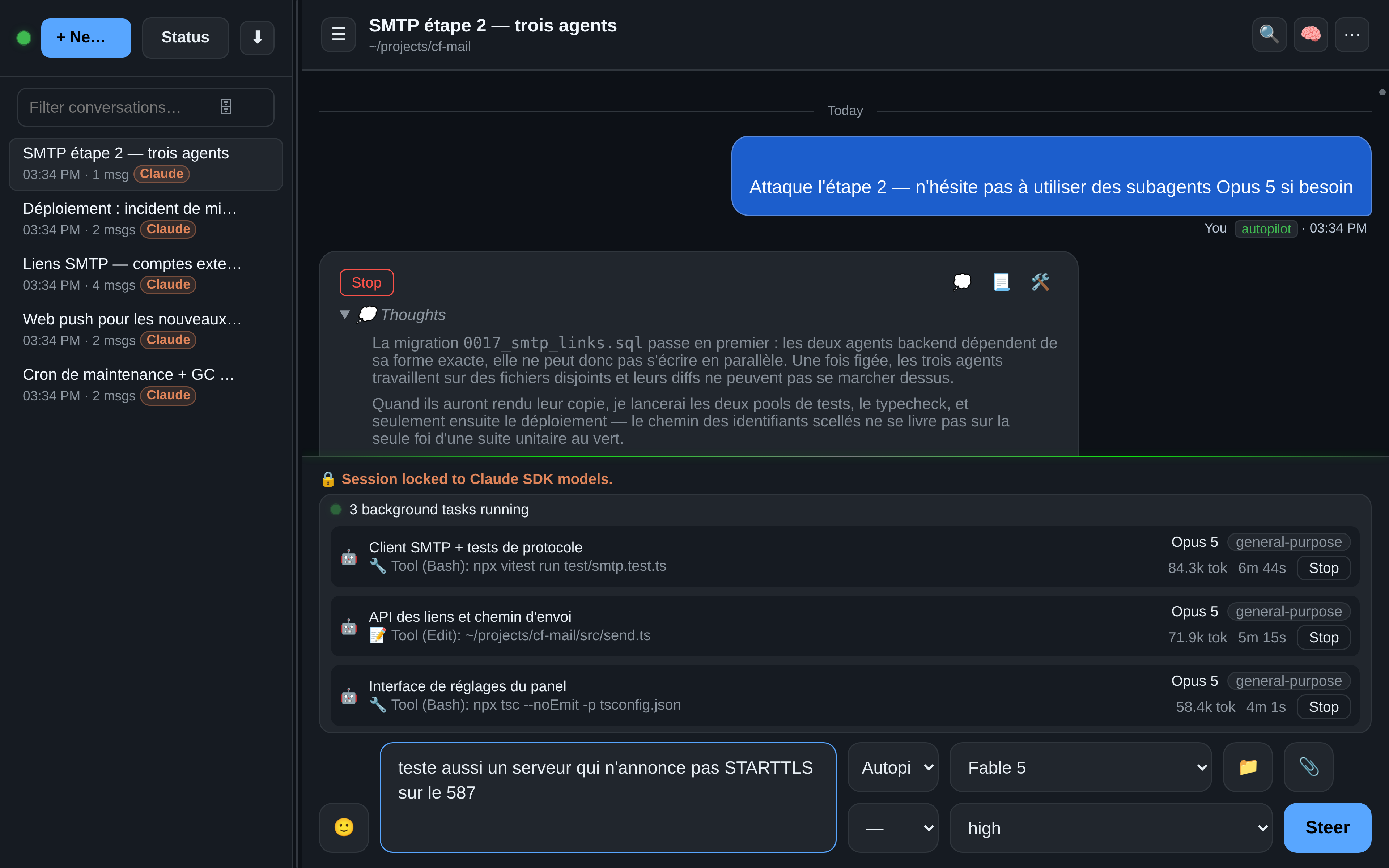Open Web push pour les nouveaux… conversation
The height and width of the screenshot is (868, 1389).
tap(146, 329)
